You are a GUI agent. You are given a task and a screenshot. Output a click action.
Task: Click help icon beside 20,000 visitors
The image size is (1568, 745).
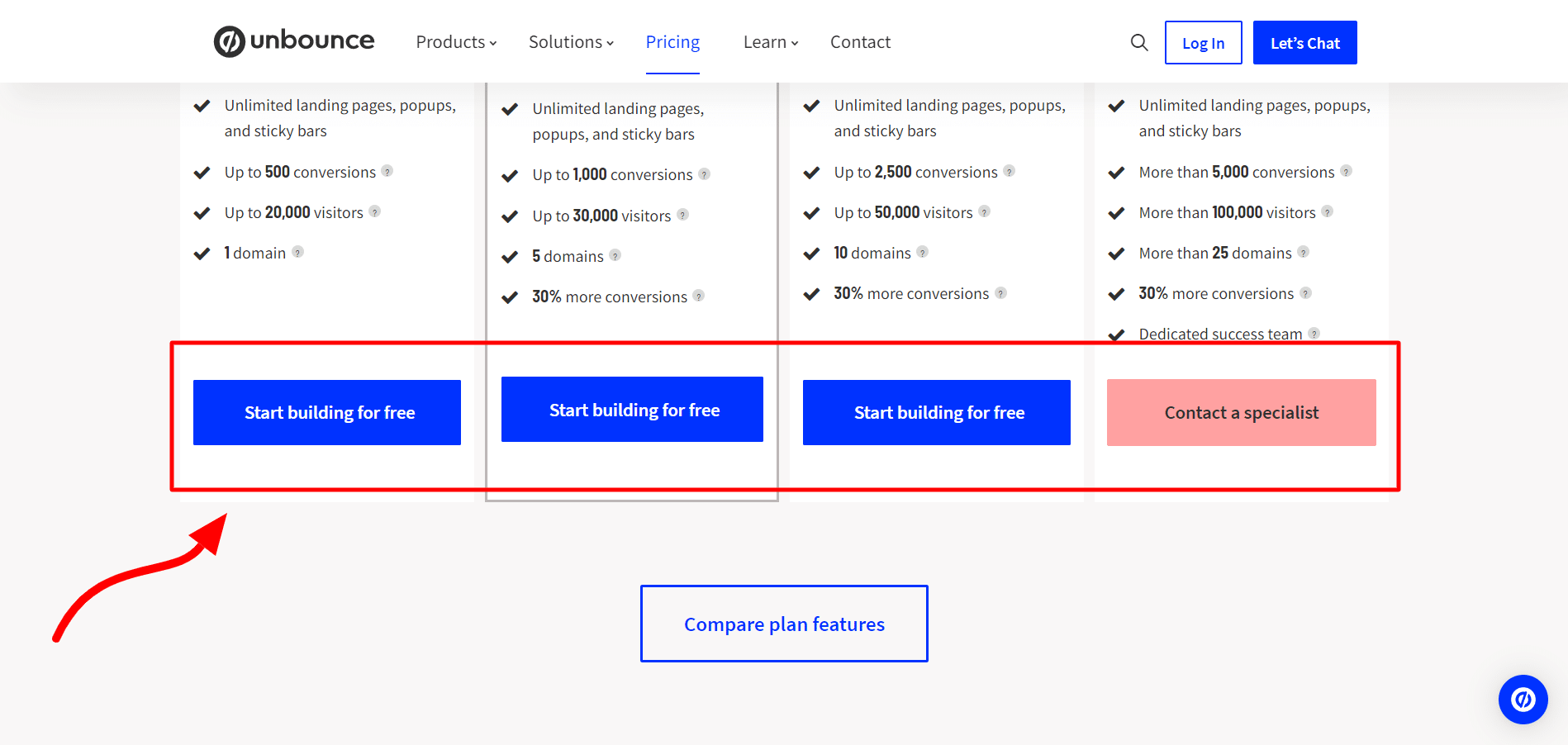[x=374, y=211]
